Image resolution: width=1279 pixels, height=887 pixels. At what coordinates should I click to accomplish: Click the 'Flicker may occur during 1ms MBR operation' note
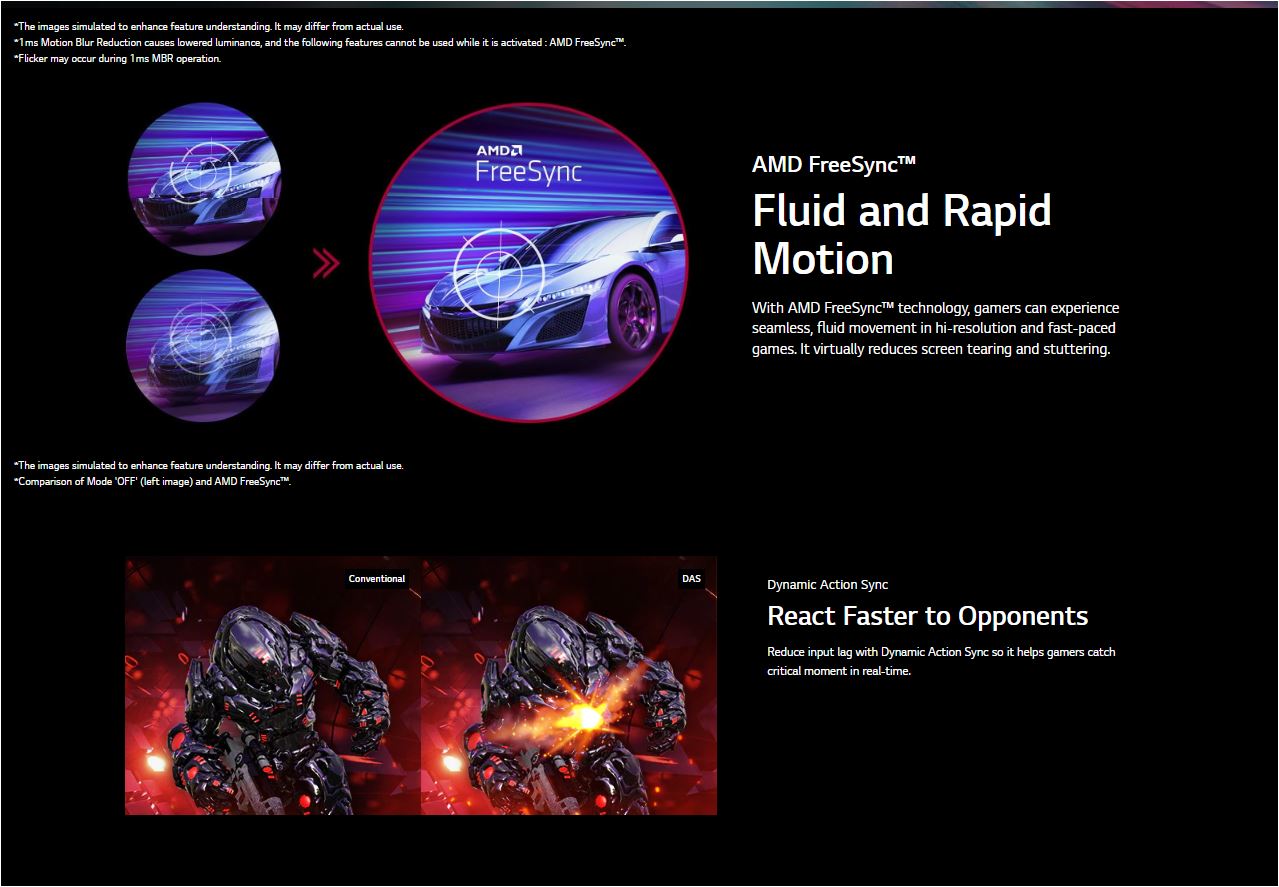(118, 58)
